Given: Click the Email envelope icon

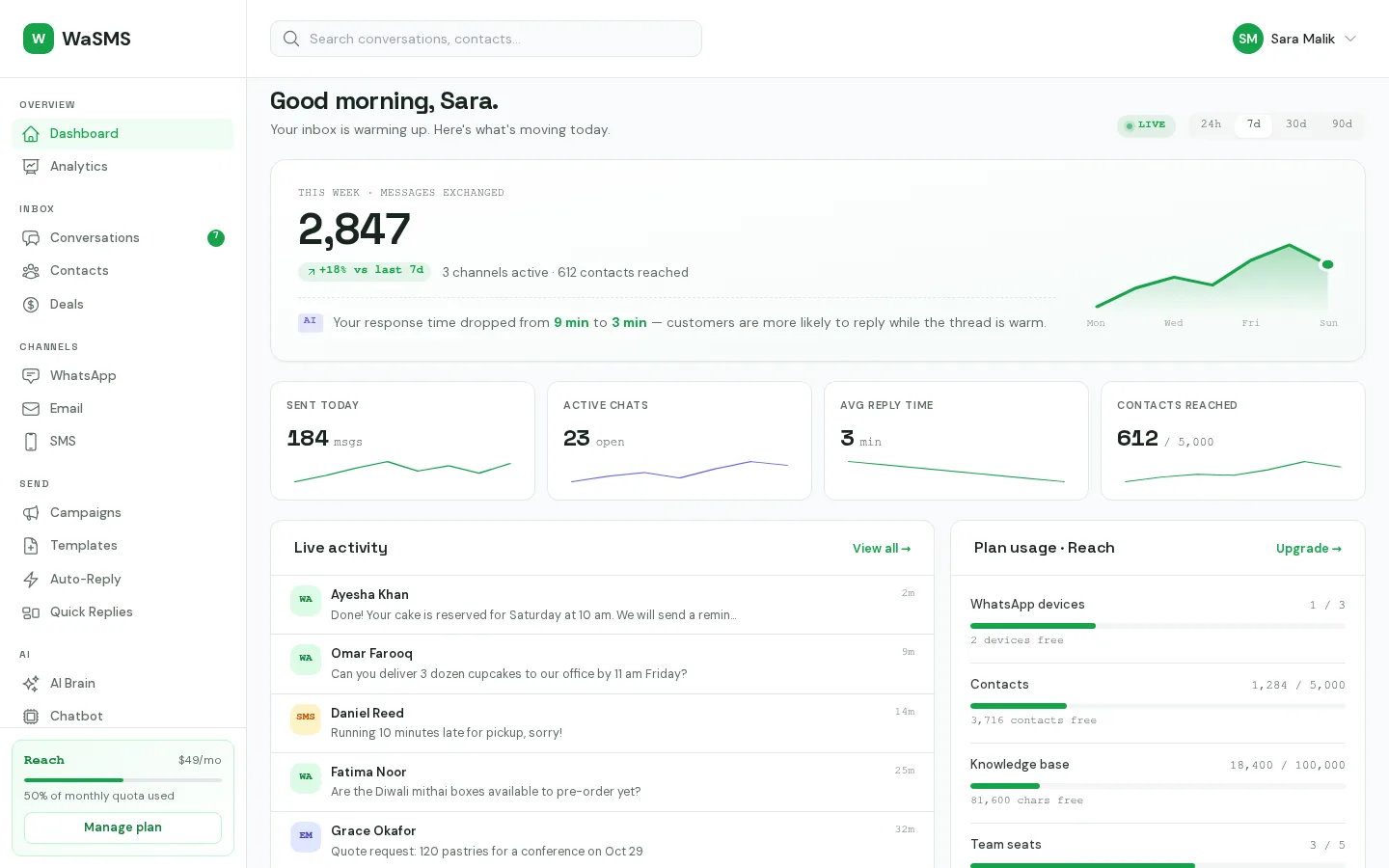Looking at the screenshot, I should (31, 409).
